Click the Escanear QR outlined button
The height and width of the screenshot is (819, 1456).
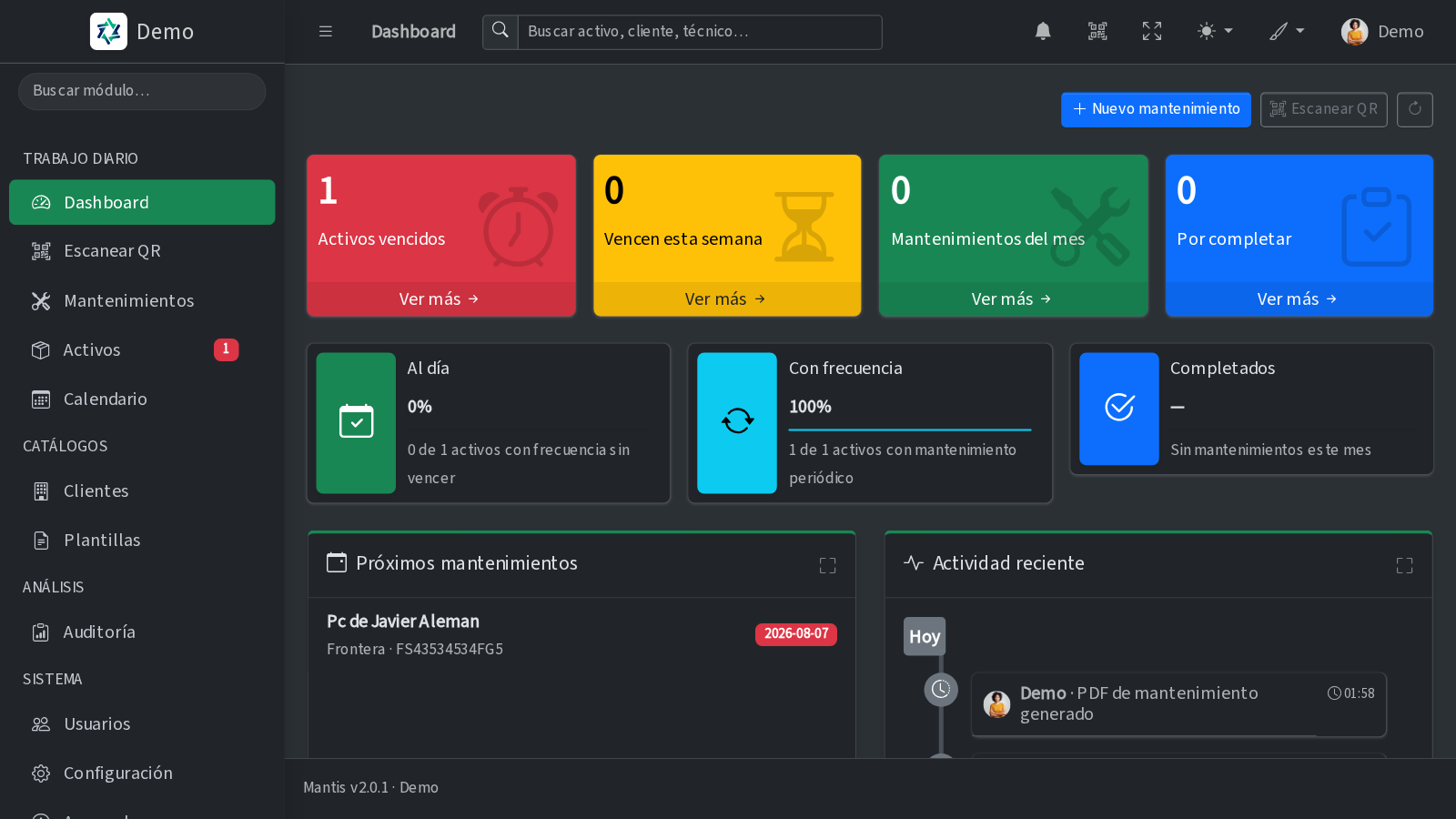1323,109
